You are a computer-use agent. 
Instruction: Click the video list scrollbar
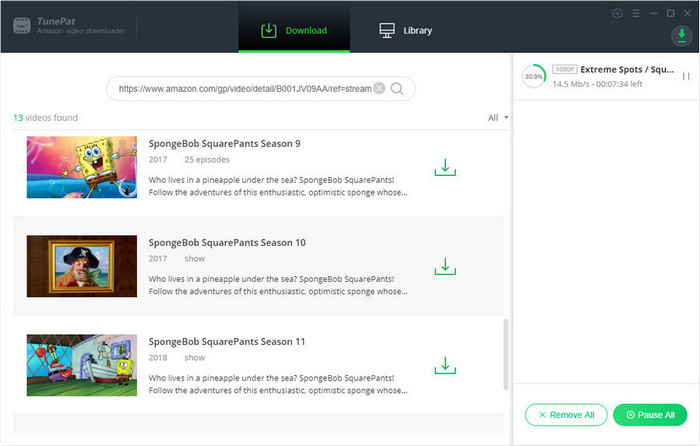pyautogui.click(x=506, y=360)
